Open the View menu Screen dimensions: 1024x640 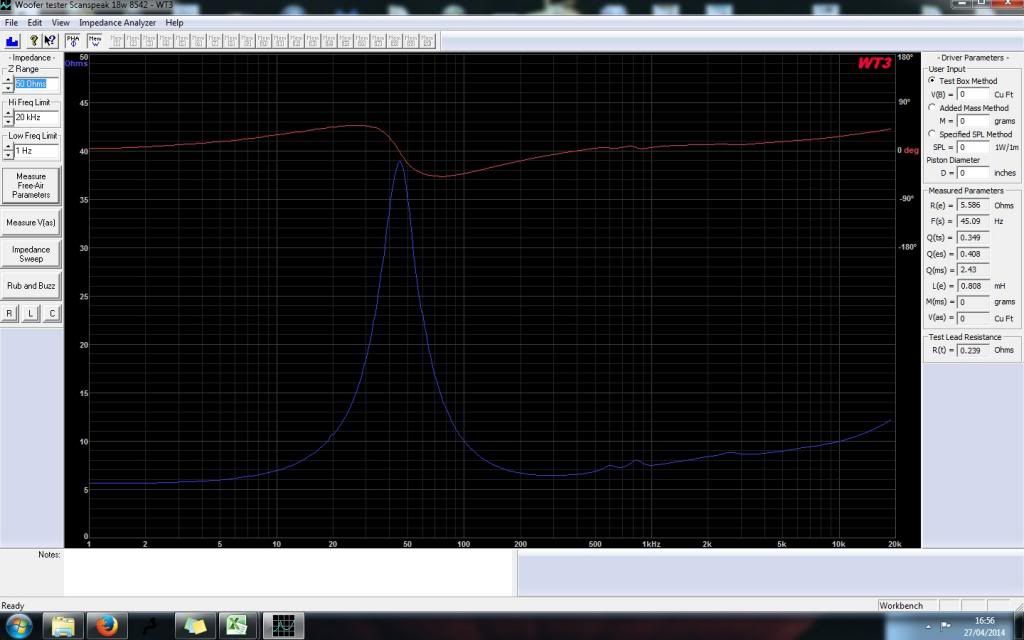(60, 22)
